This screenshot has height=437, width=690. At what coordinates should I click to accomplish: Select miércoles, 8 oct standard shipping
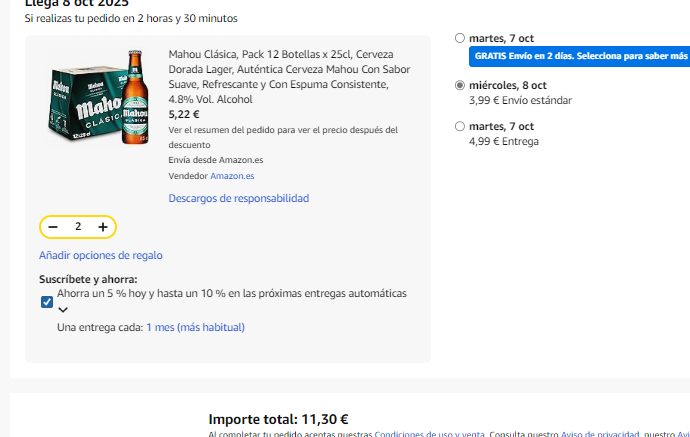coord(460,85)
